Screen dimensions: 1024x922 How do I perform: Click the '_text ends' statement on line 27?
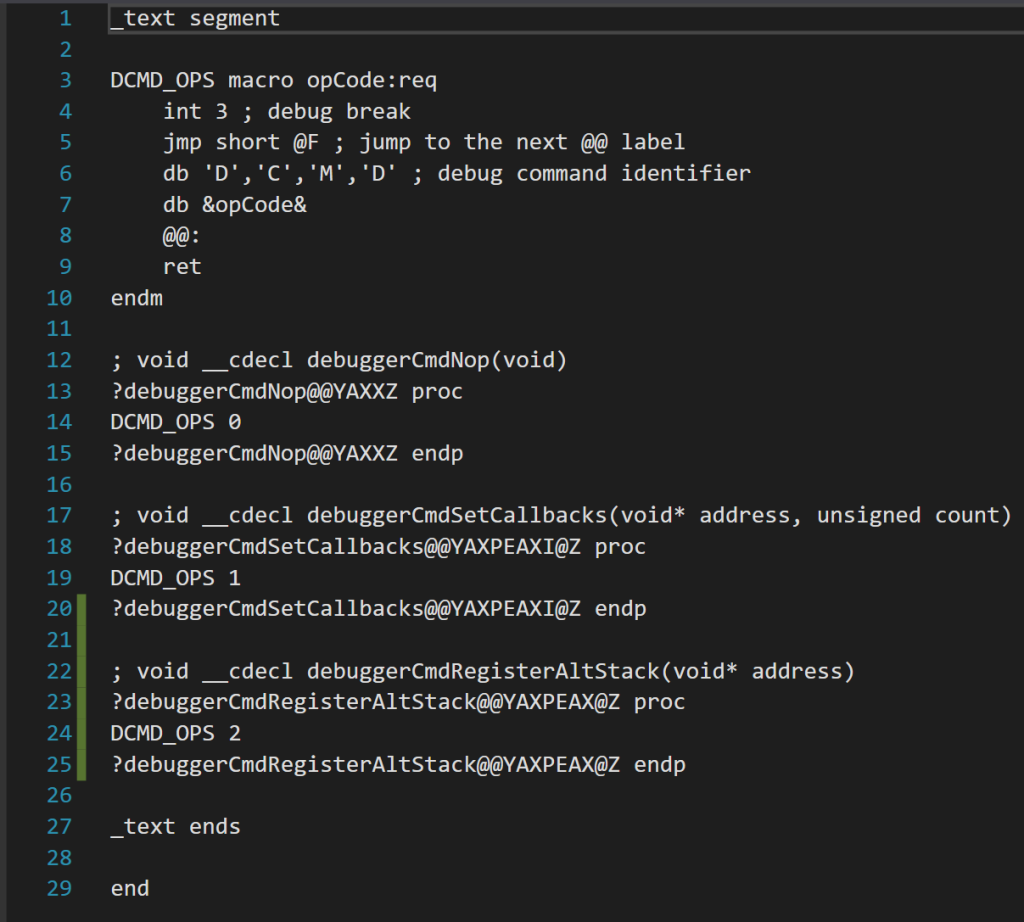175,826
